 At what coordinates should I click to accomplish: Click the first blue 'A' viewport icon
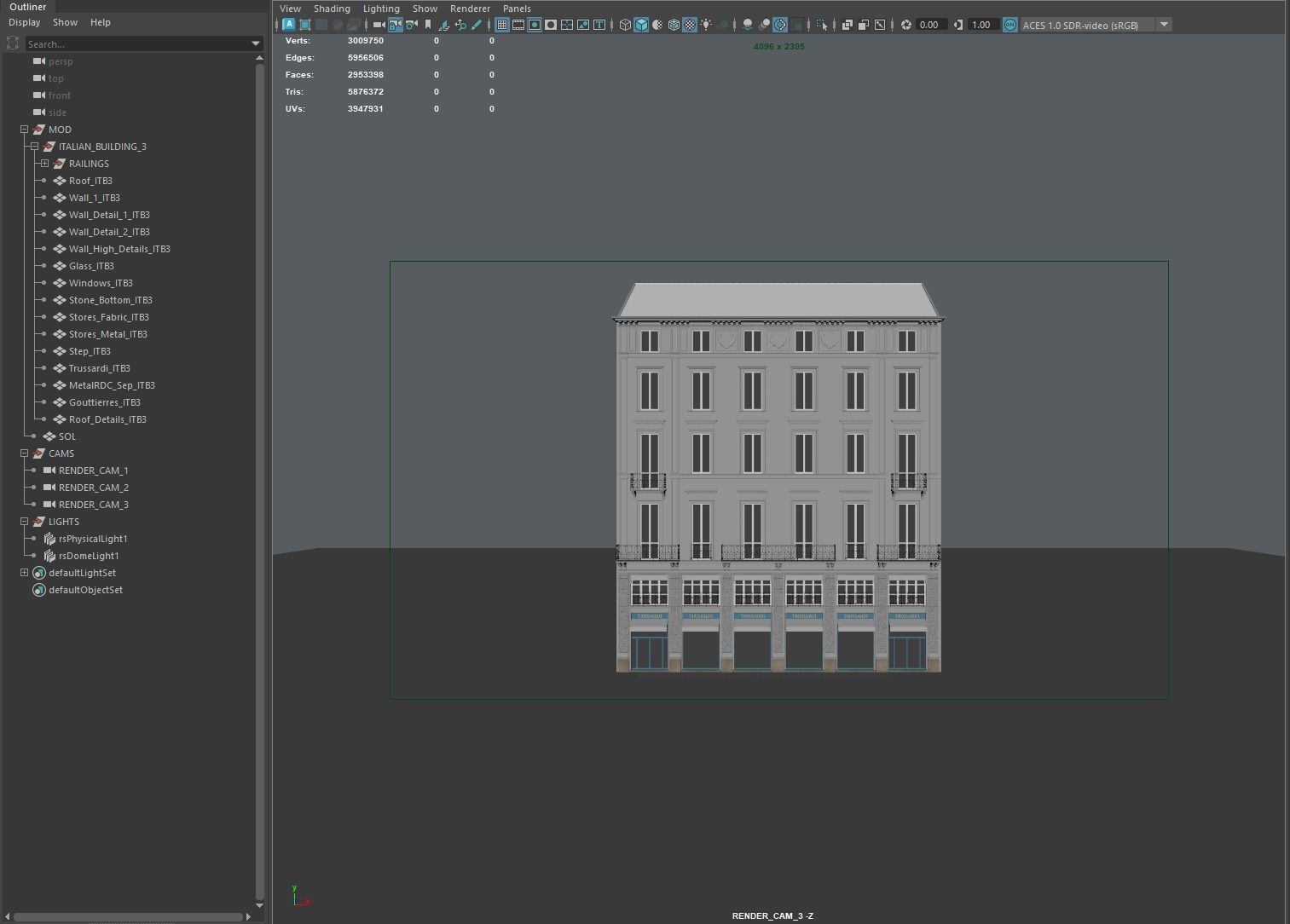[289, 25]
